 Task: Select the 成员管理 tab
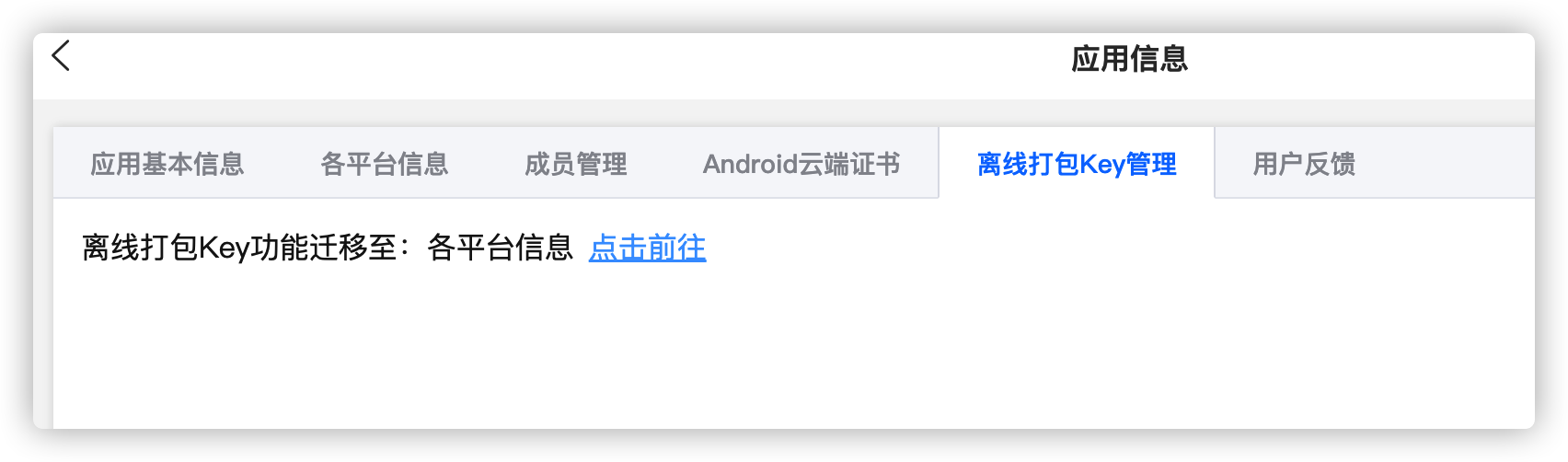click(575, 164)
